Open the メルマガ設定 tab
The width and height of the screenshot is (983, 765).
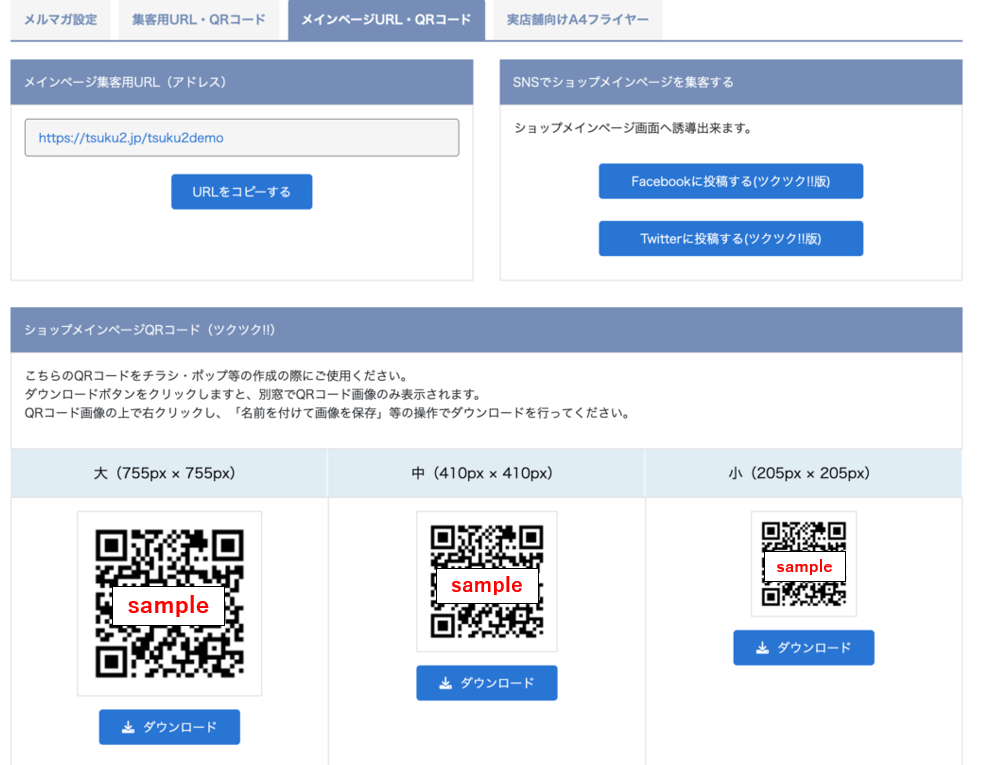60,19
